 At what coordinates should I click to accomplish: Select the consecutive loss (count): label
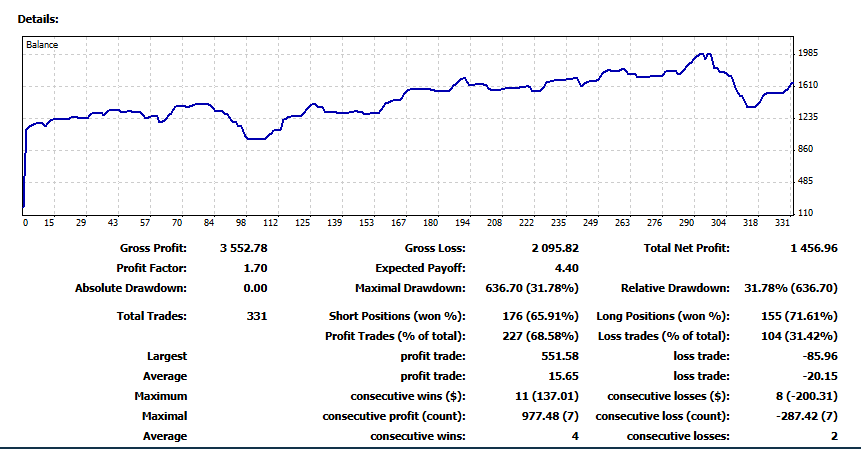[663, 416]
